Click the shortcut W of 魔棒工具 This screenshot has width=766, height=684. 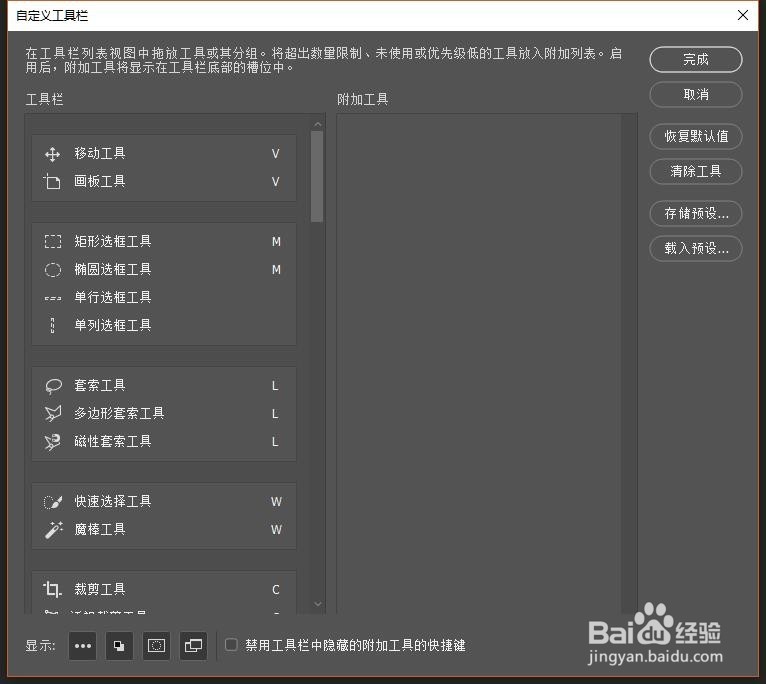(276, 530)
